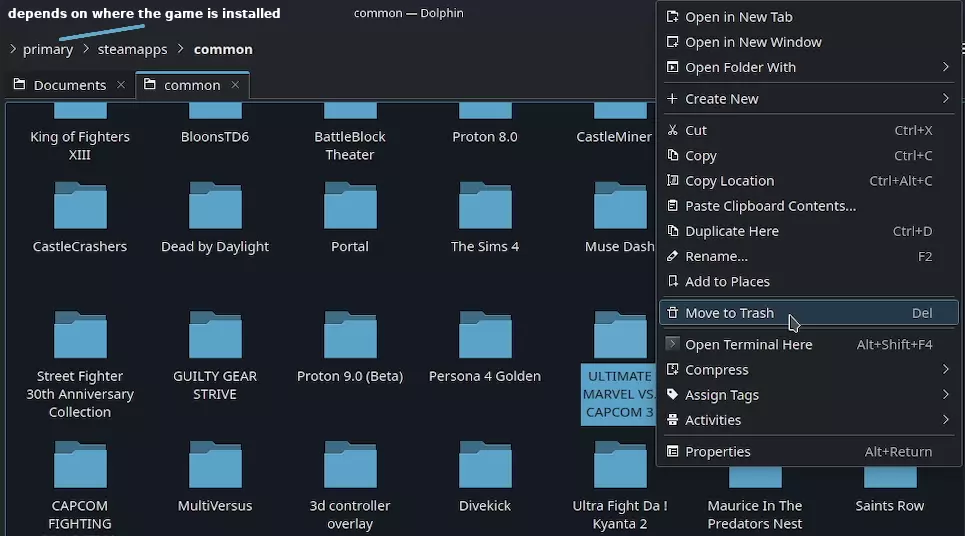Select Paste Clipboard Contents entry

809,206
